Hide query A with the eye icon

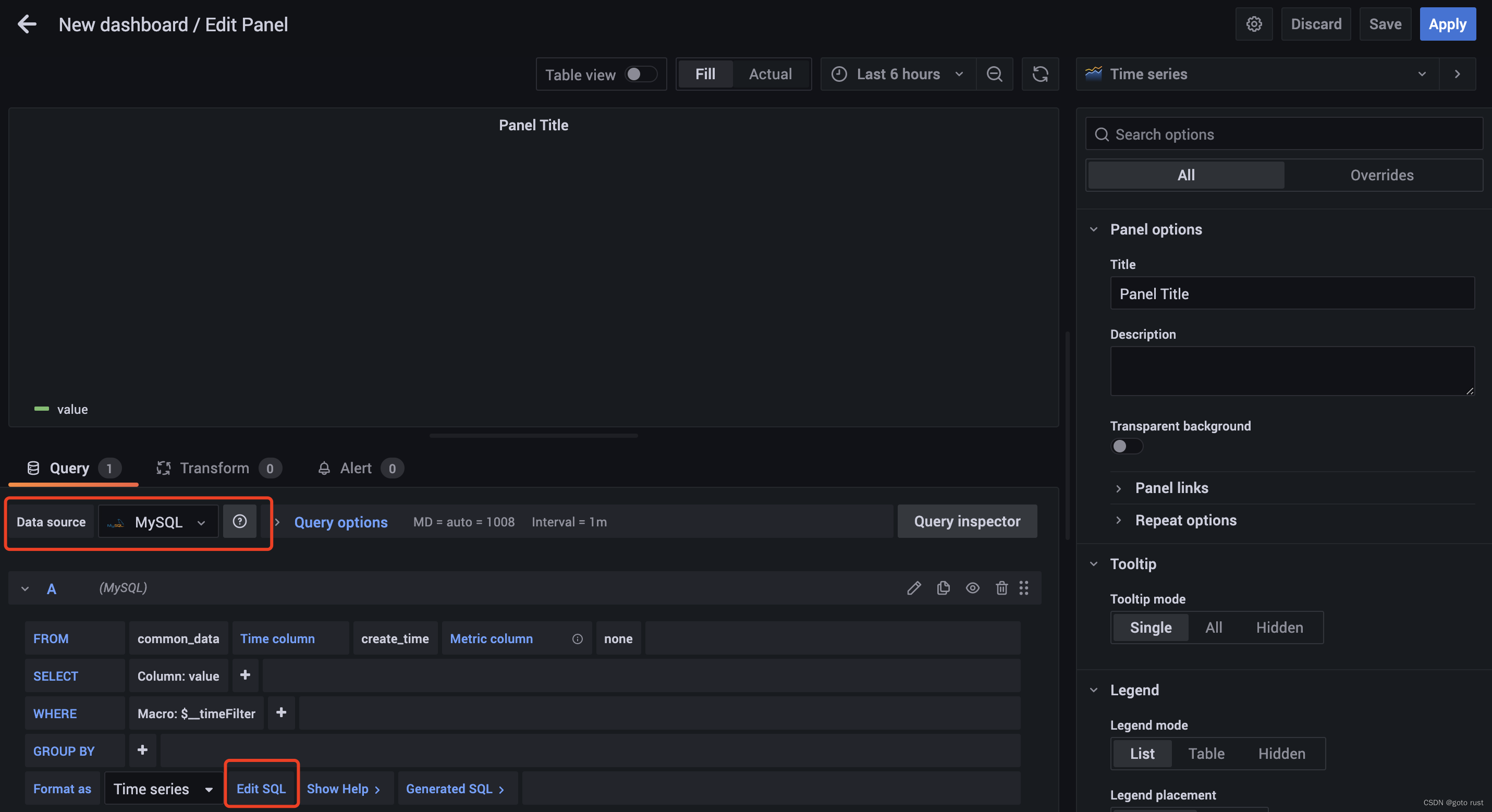pos(972,588)
